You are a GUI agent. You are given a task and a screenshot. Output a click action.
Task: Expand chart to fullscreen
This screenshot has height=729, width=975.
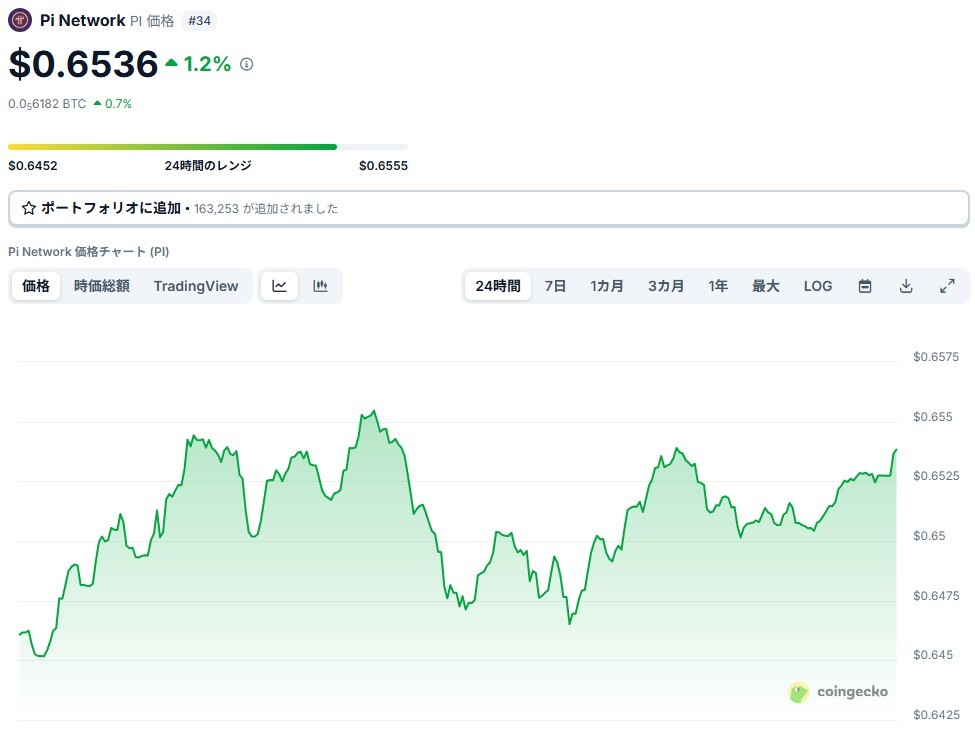(x=947, y=286)
